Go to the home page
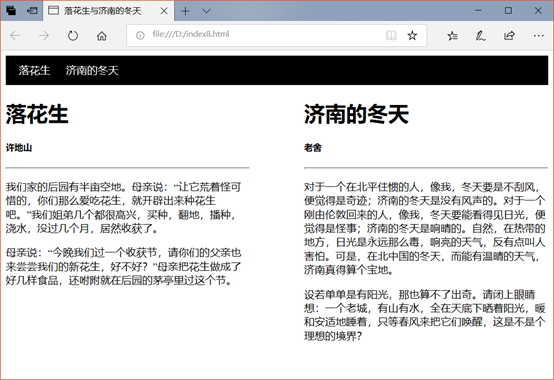This screenshot has height=380, width=554. click(x=102, y=36)
